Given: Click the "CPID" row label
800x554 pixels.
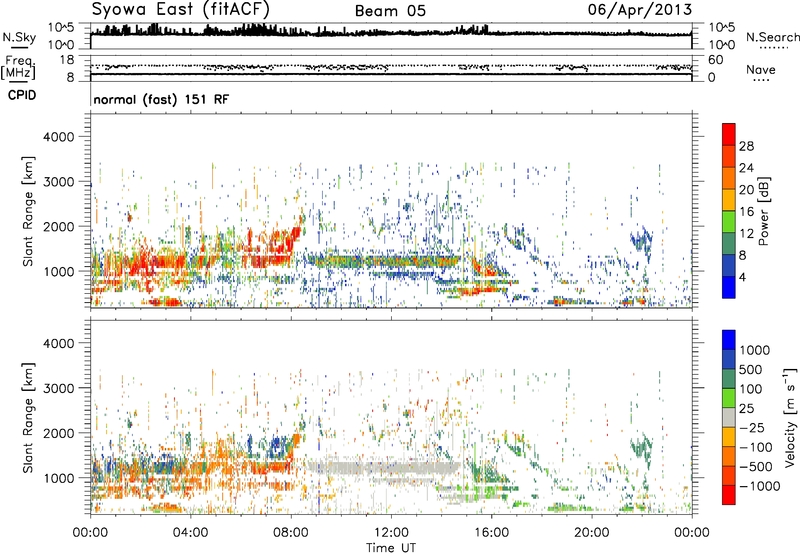Looking at the screenshot, I should tap(22, 95).
